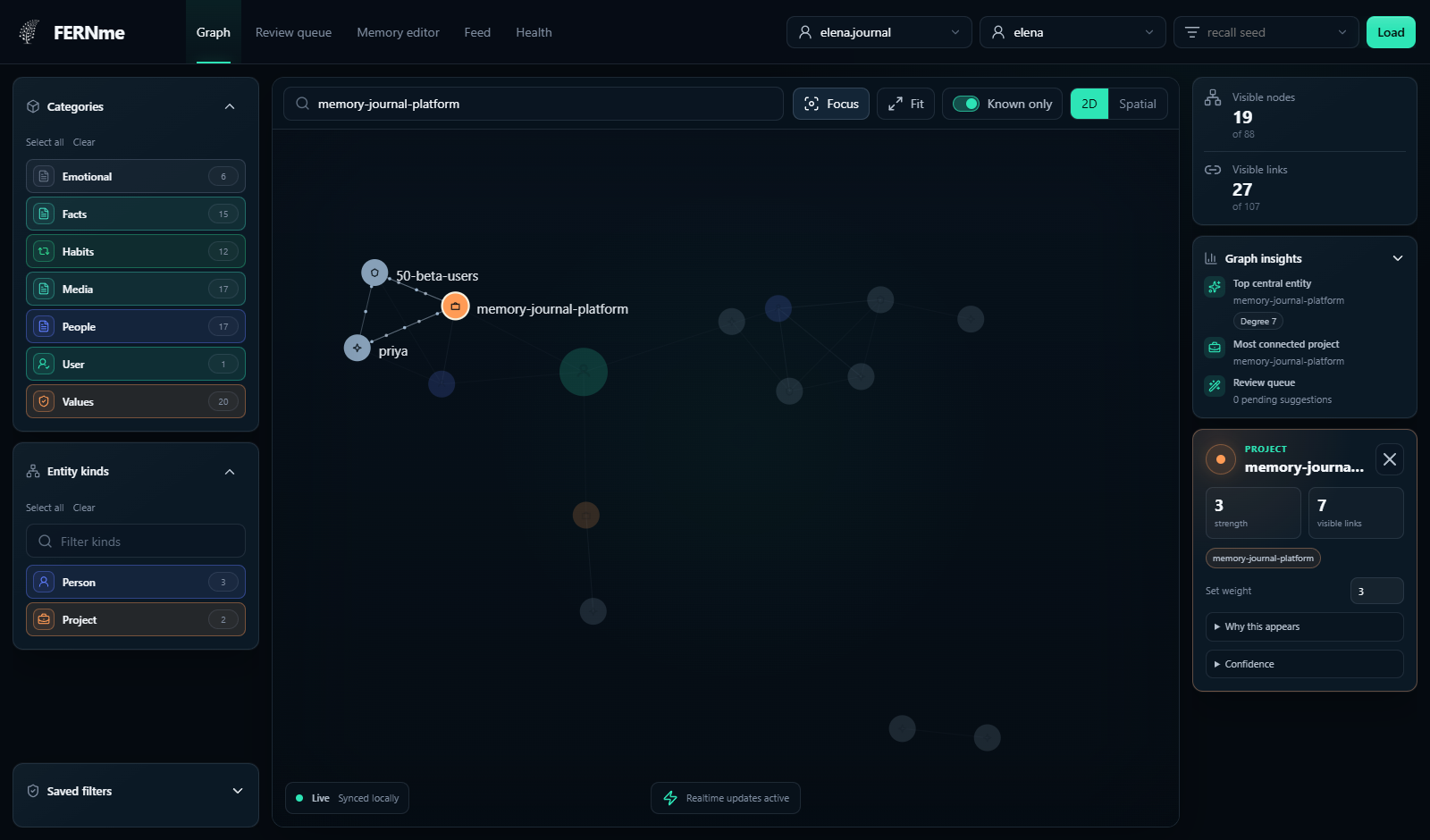
Task: Click the Emotional category document icon
Action: [x=44, y=176]
